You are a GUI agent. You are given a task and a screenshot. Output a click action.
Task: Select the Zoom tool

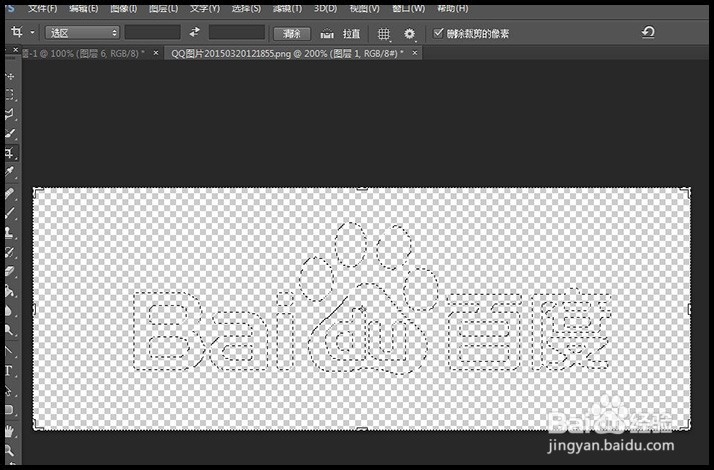point(9,451)
